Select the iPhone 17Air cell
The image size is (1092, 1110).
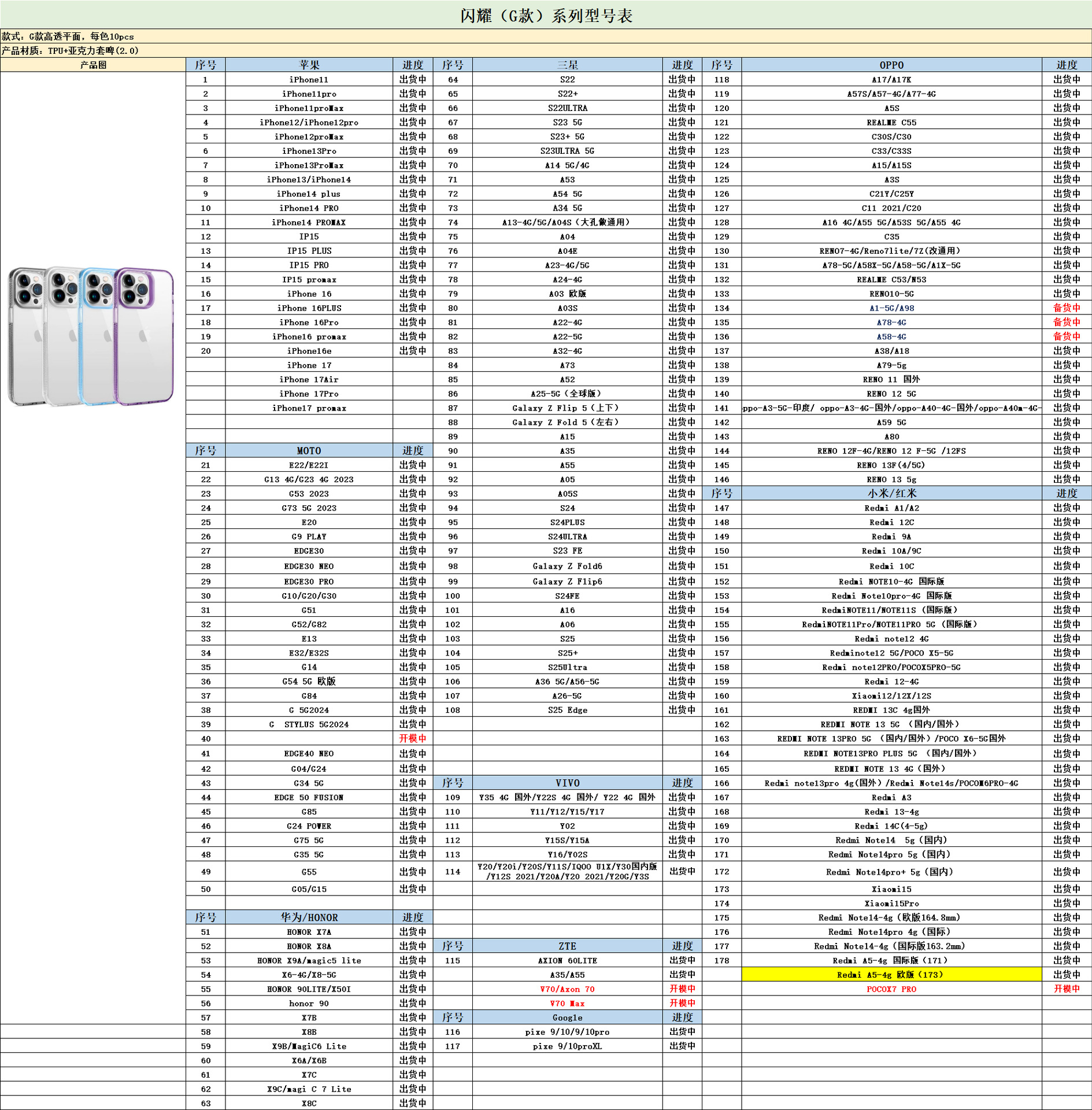click(309, 379)
